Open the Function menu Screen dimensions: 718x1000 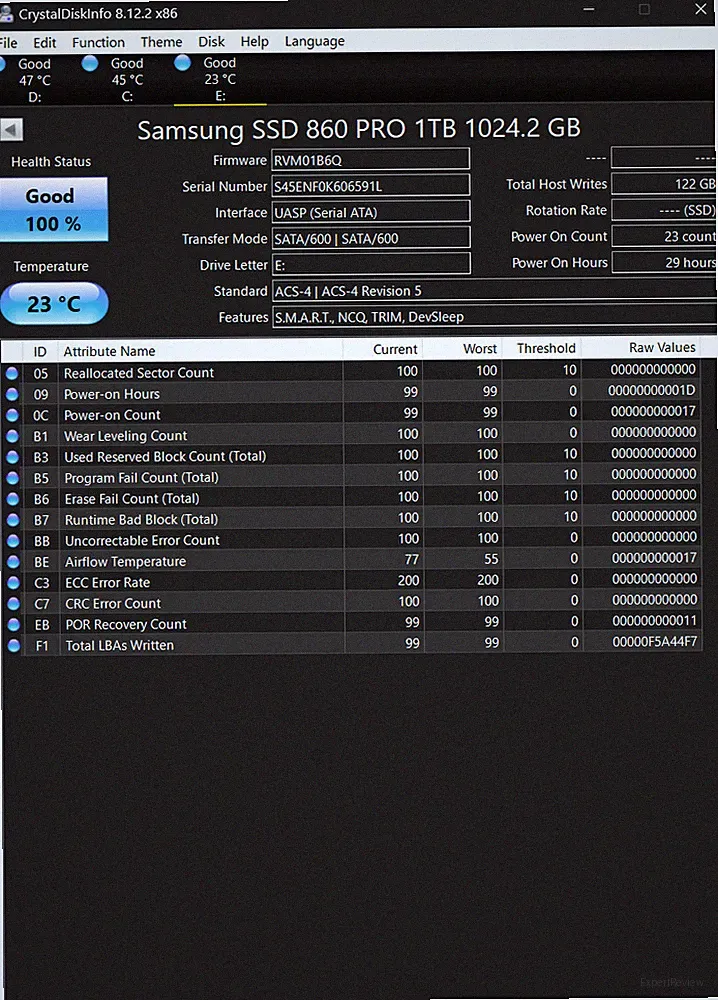(x=98, y=43)
